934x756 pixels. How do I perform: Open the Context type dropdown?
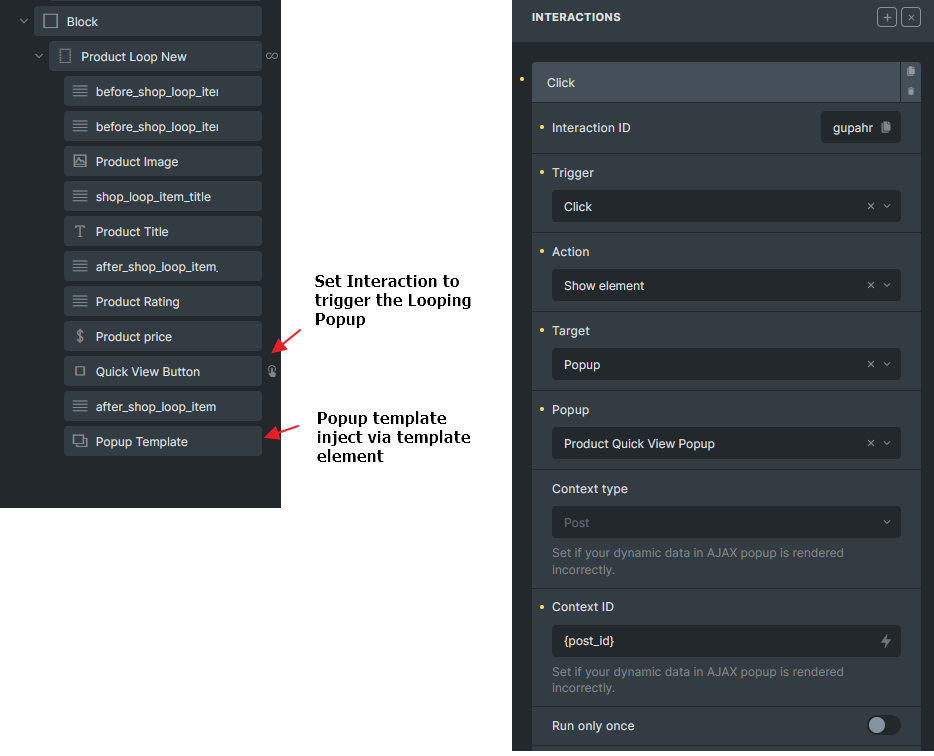tap(725, 523)
